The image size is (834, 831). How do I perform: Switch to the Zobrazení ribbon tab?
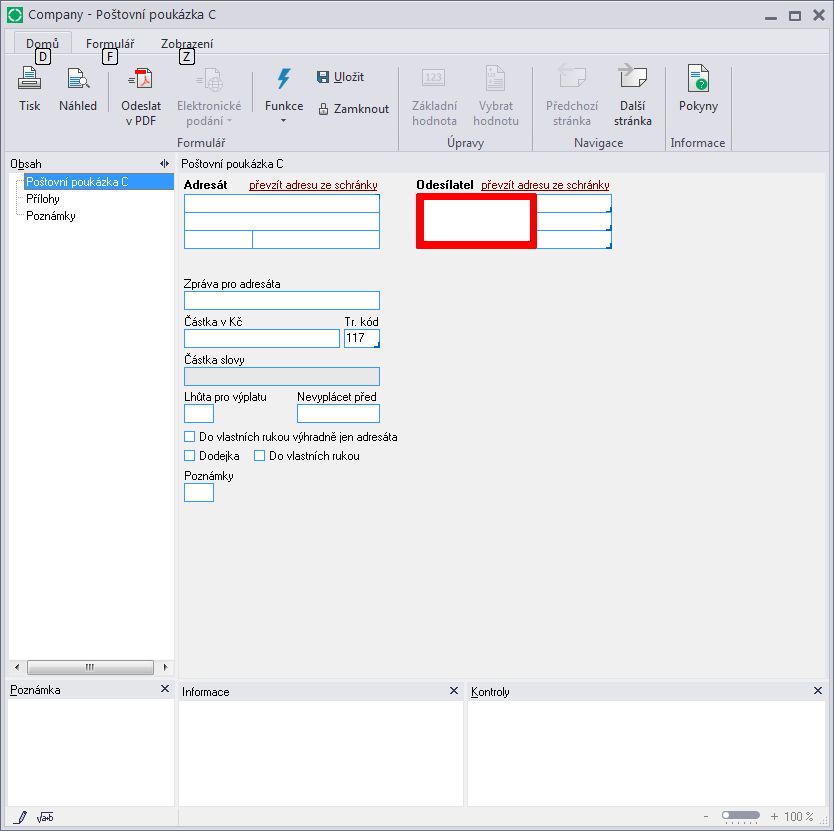click(x=187, y=44)
